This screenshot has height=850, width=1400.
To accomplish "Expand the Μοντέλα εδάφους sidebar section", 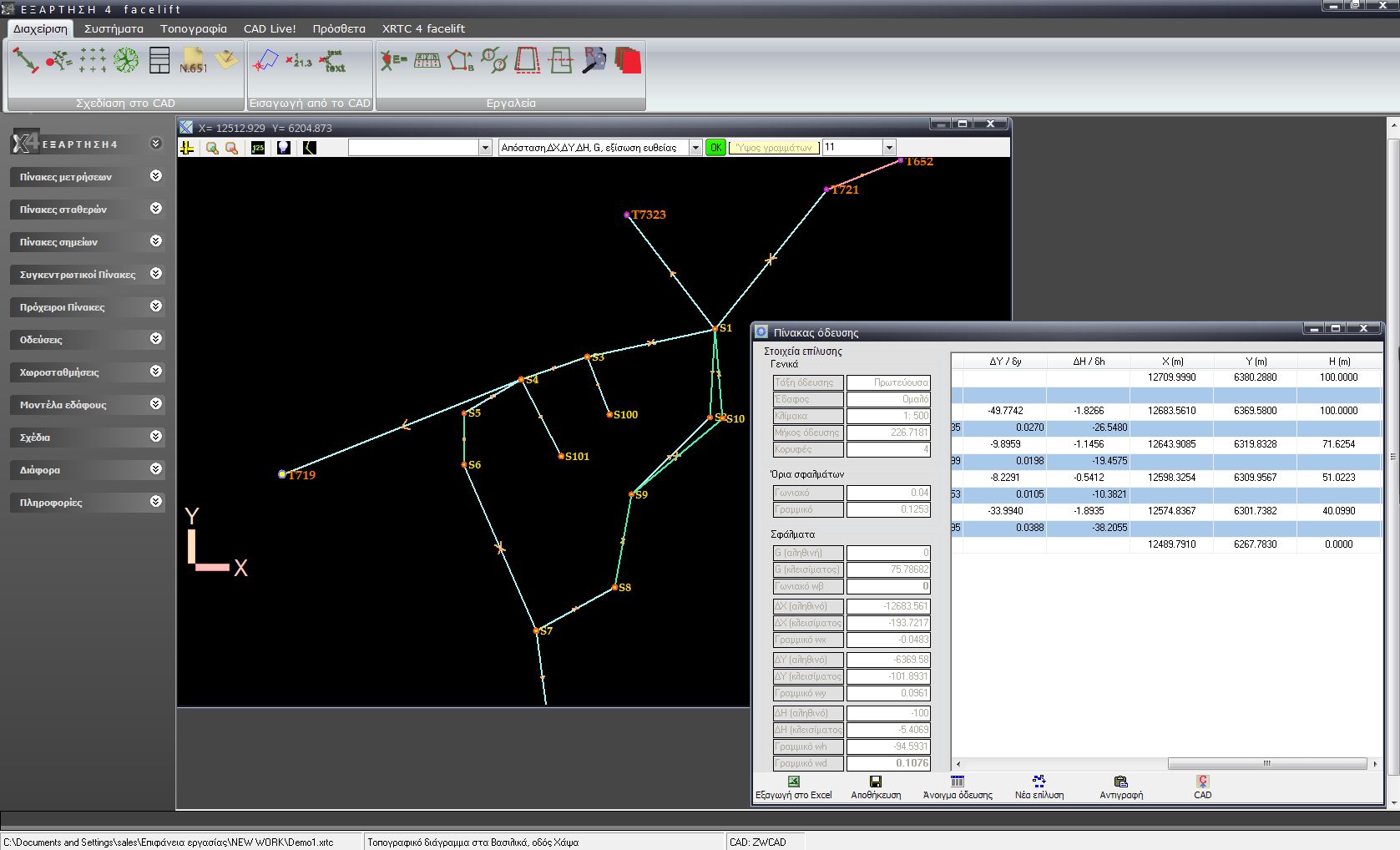I will [156, 404].
